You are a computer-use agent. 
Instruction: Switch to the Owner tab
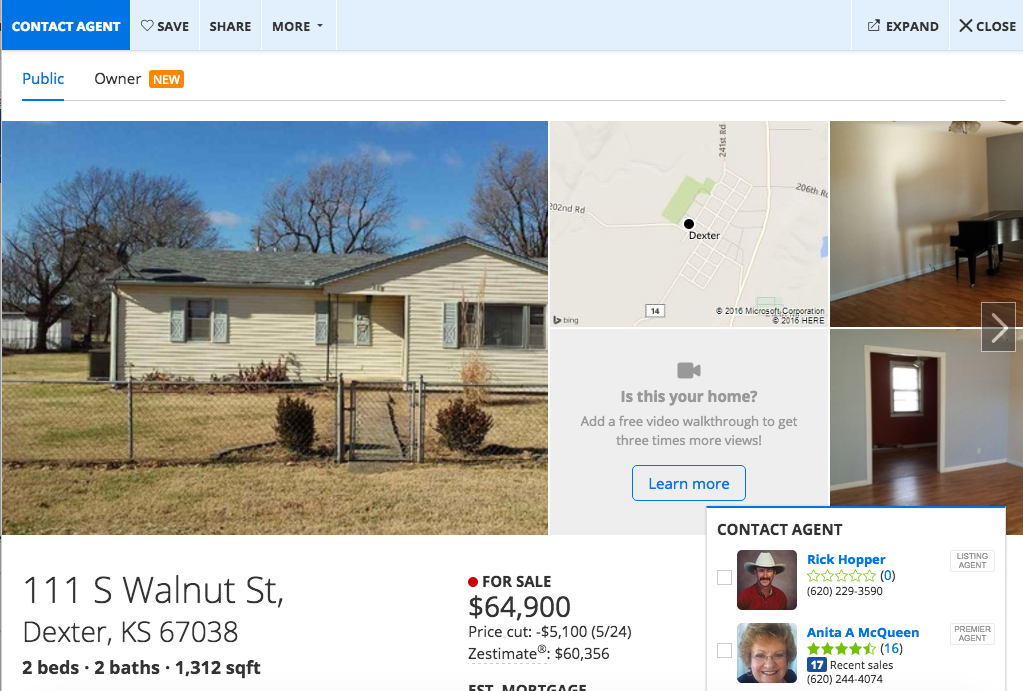point(117,79)
